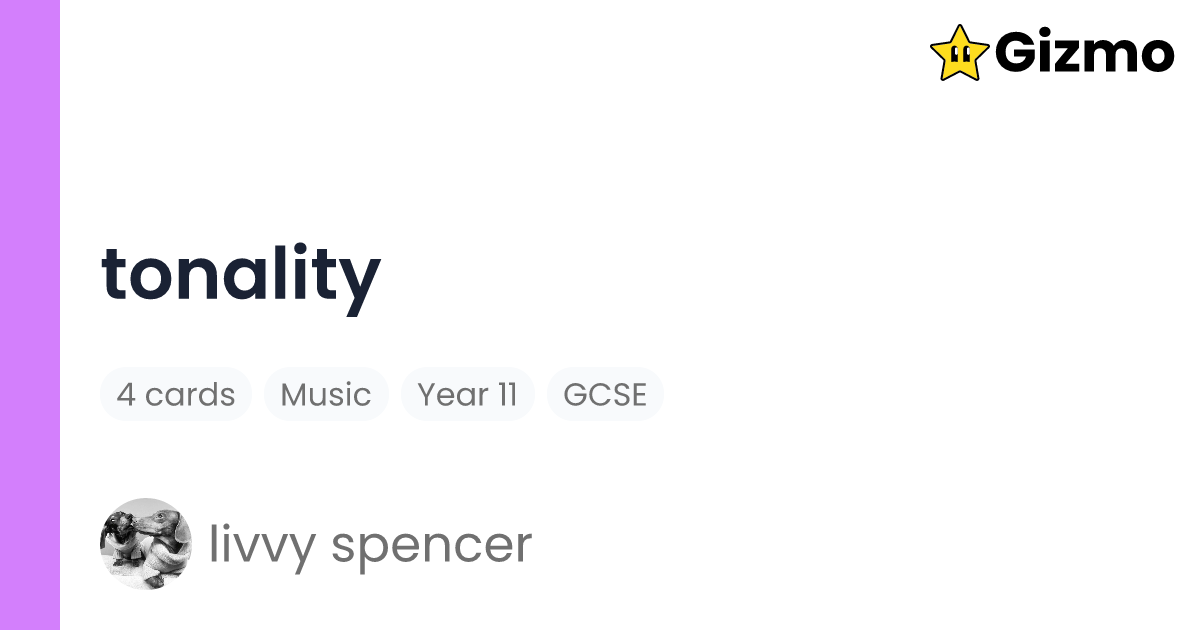This screenshot has height=630, width=1200.
Task: Click the word cards in first chip
Action: [190, 394]
